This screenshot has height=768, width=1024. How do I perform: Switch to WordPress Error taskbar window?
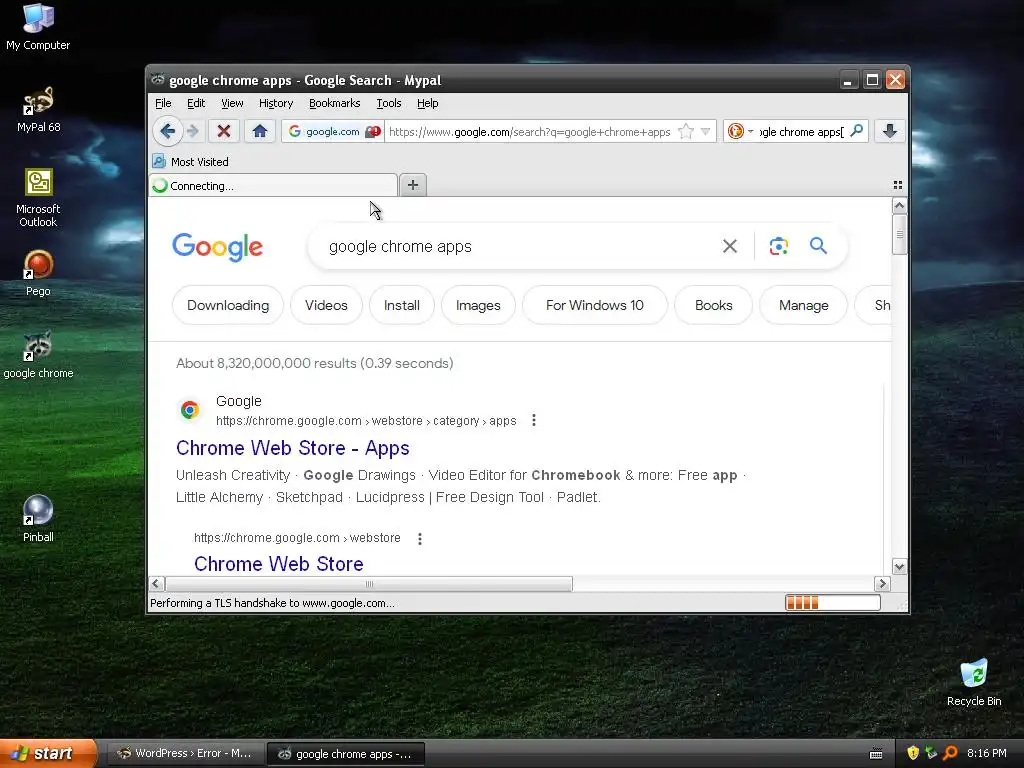point(184,753)
